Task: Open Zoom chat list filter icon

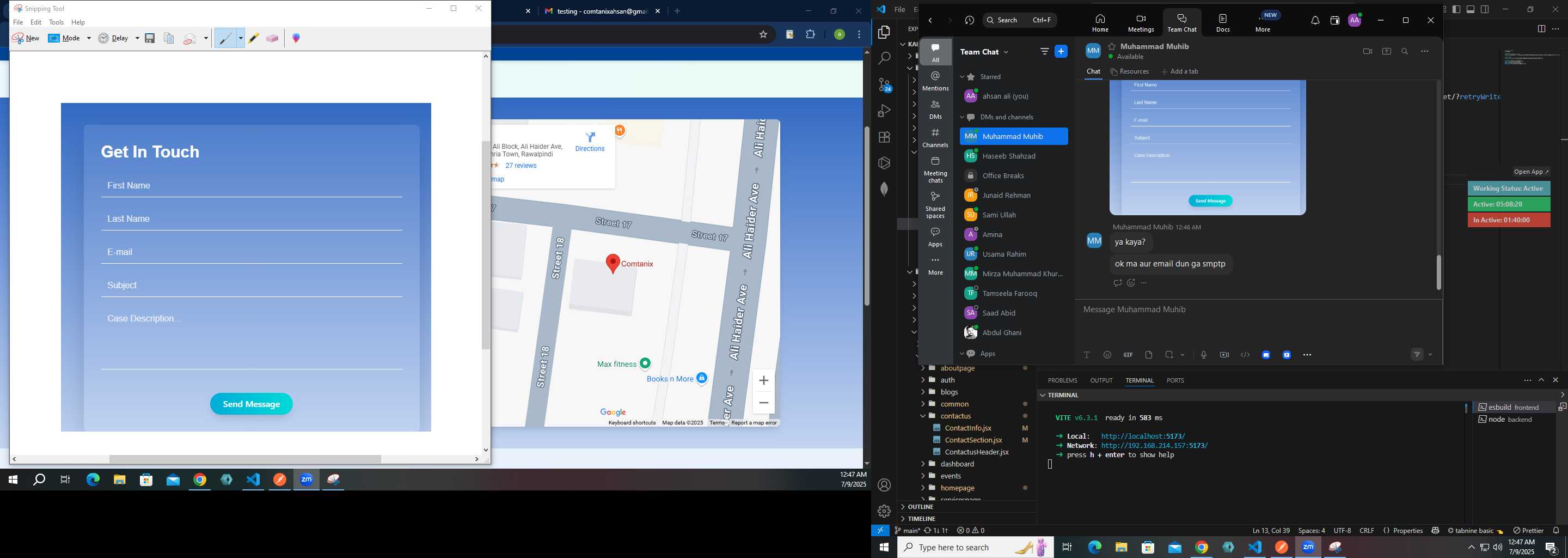Action: click(x=1045, y=52)
